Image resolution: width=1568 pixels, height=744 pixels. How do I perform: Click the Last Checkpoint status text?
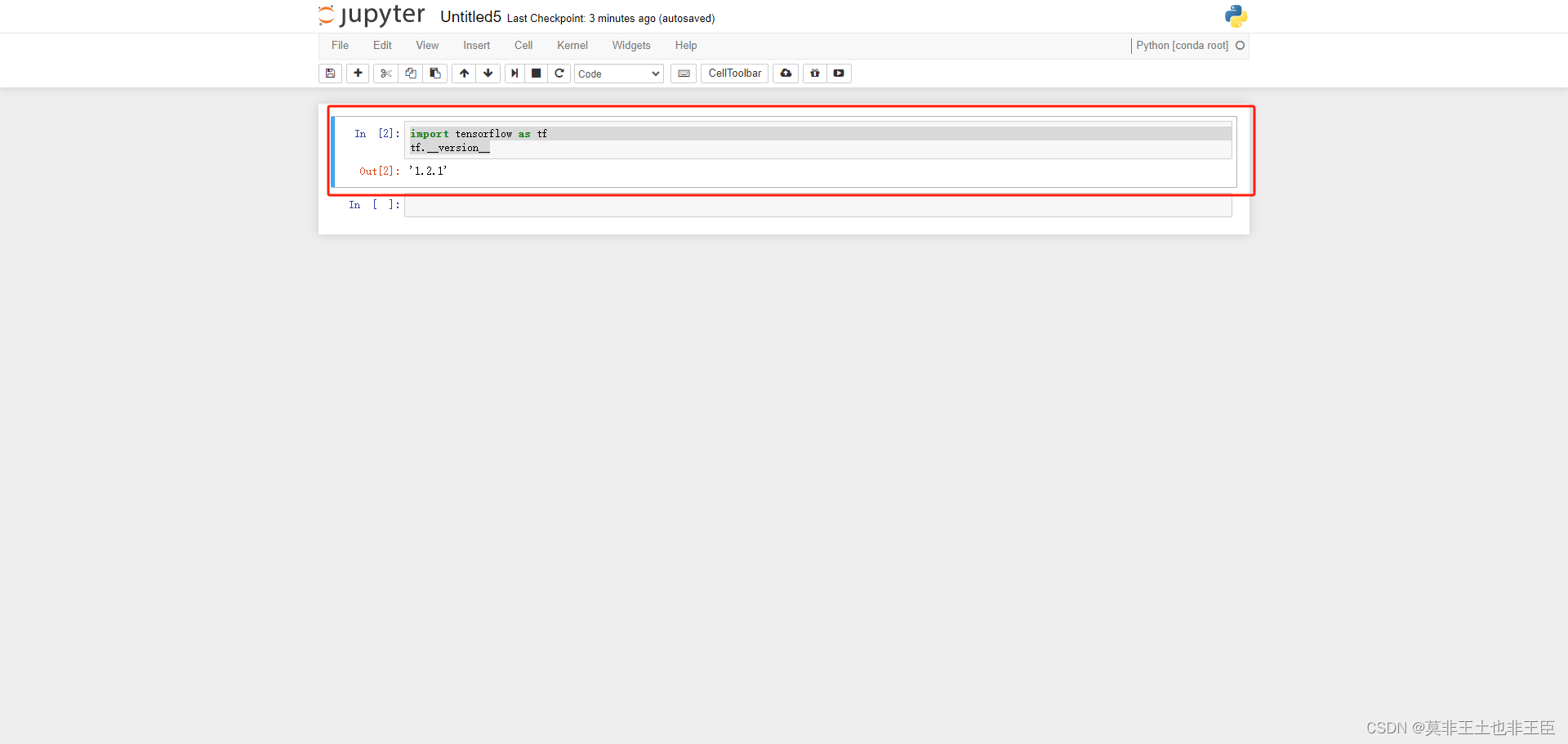pyautogui.click(x=611, y=19)
